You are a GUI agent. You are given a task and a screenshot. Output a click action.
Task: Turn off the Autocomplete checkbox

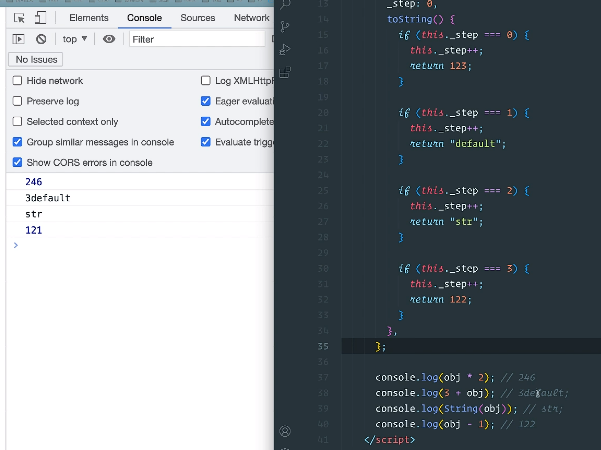[206, 122]
